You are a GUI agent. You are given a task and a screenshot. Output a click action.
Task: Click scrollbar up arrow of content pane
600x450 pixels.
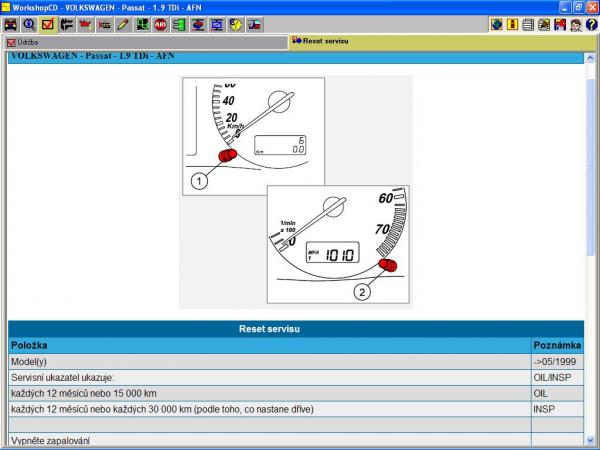click(x=590, y=58)
